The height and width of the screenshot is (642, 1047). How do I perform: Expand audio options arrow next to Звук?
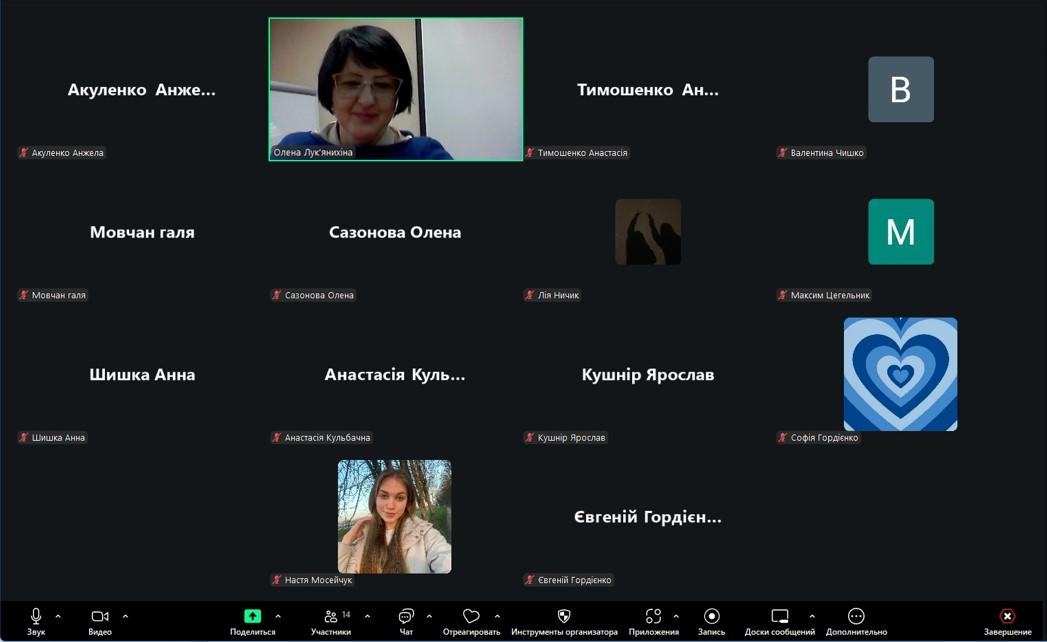click(x=58, y=616)
